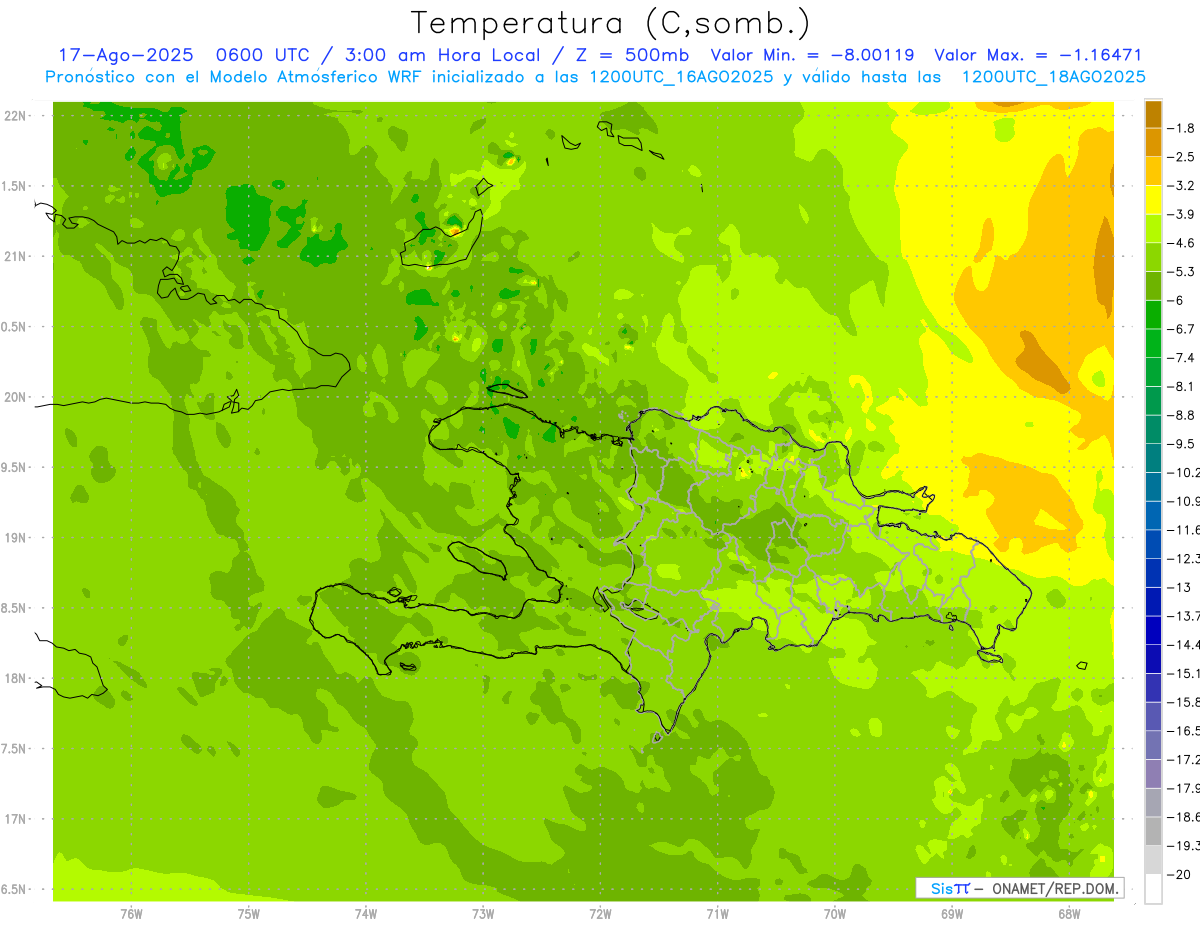The width and height of the screenshot is (1200, 927).
Task: Click the "74W" longitude label
Action: point(365,913)
